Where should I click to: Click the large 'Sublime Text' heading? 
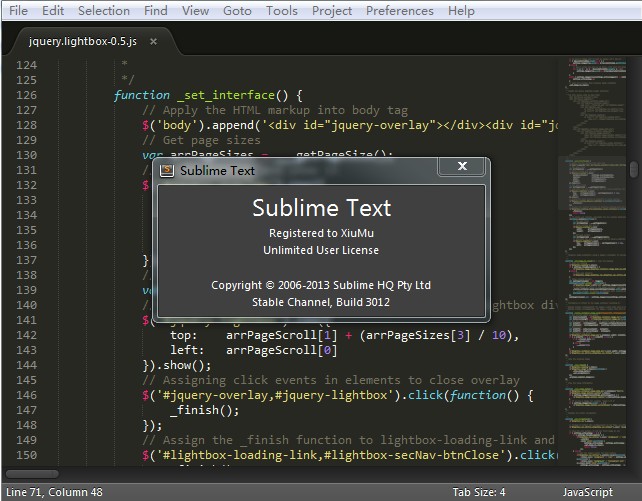pos(322,208)
